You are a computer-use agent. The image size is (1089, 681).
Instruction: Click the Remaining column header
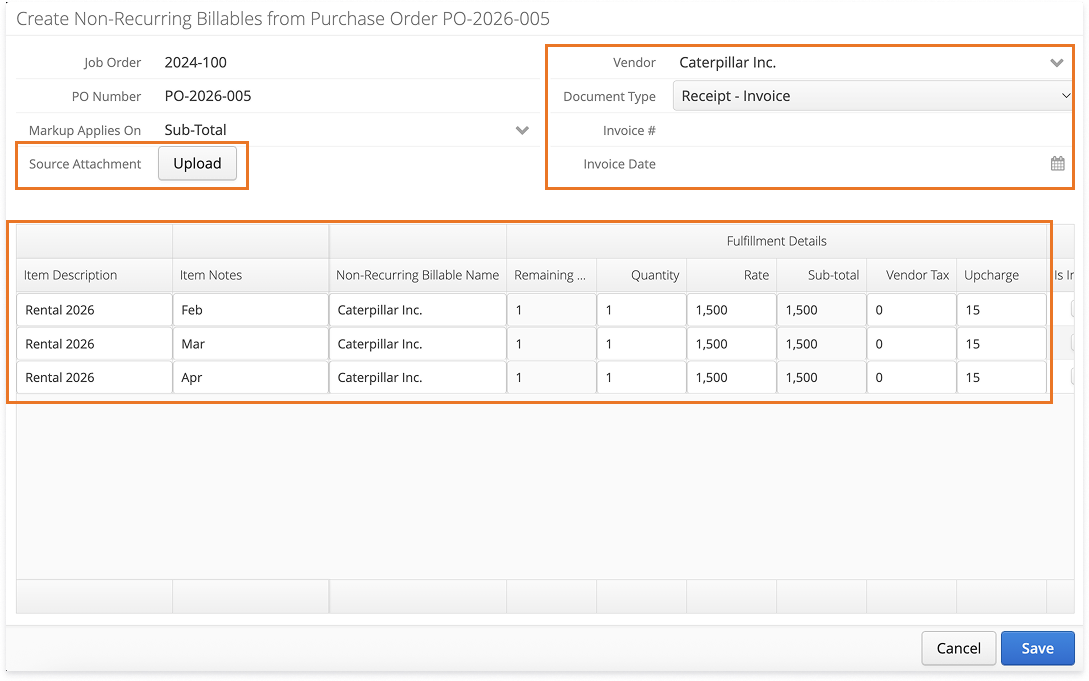click(x=551, y=275)
